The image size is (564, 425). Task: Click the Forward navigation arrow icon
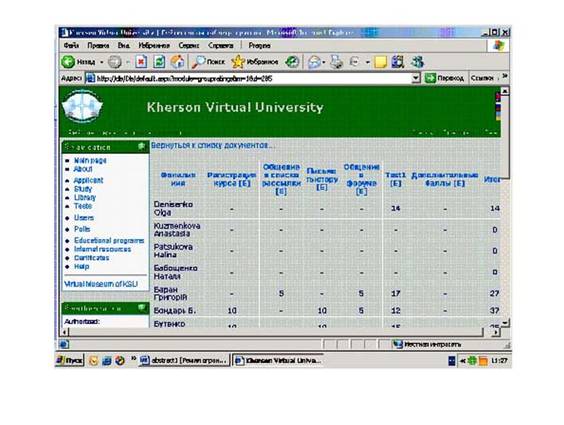click(115, 62)
